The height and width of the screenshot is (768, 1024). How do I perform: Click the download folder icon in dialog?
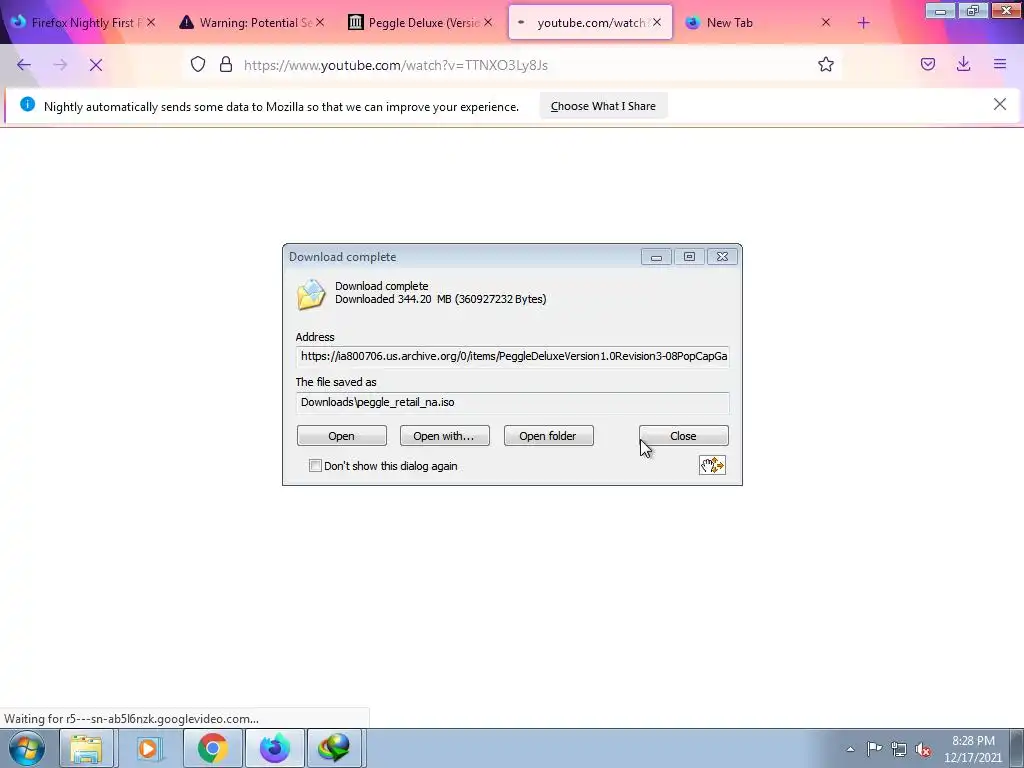(311, 294)
